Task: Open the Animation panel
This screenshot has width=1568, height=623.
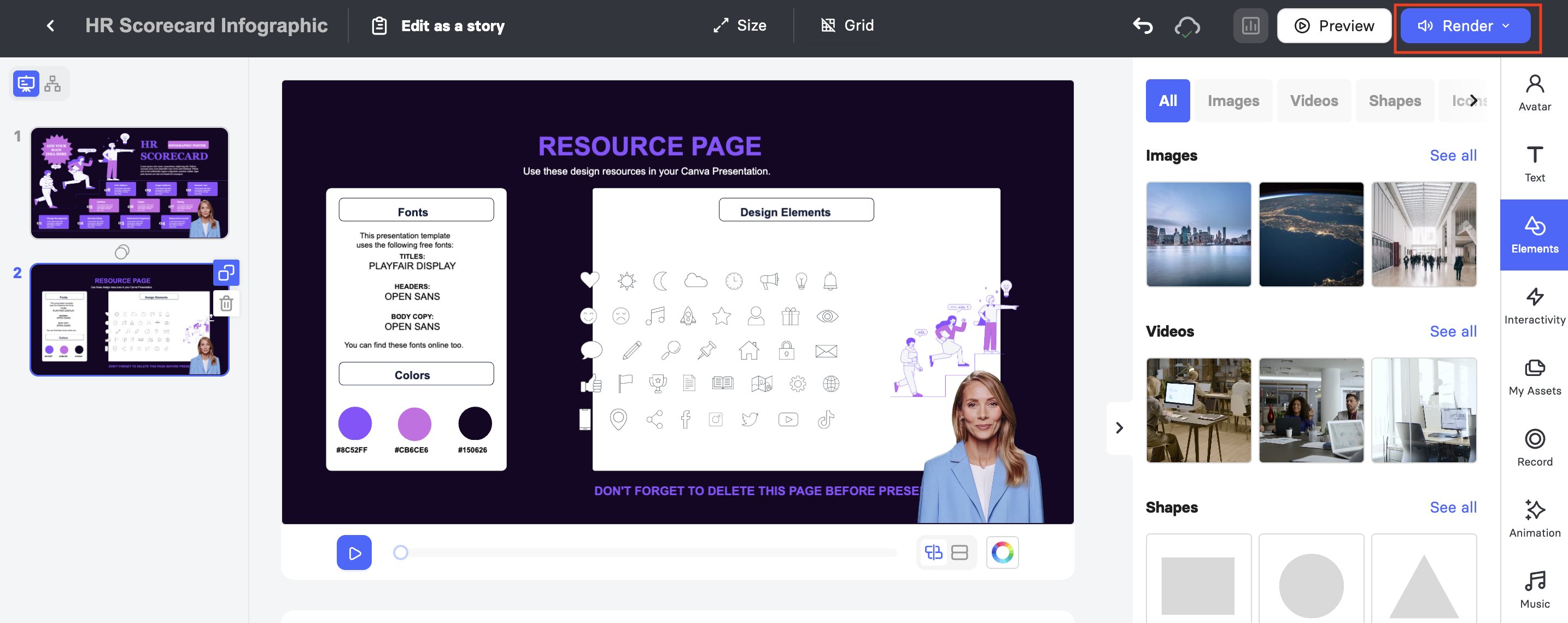Action: [1535, 519]
